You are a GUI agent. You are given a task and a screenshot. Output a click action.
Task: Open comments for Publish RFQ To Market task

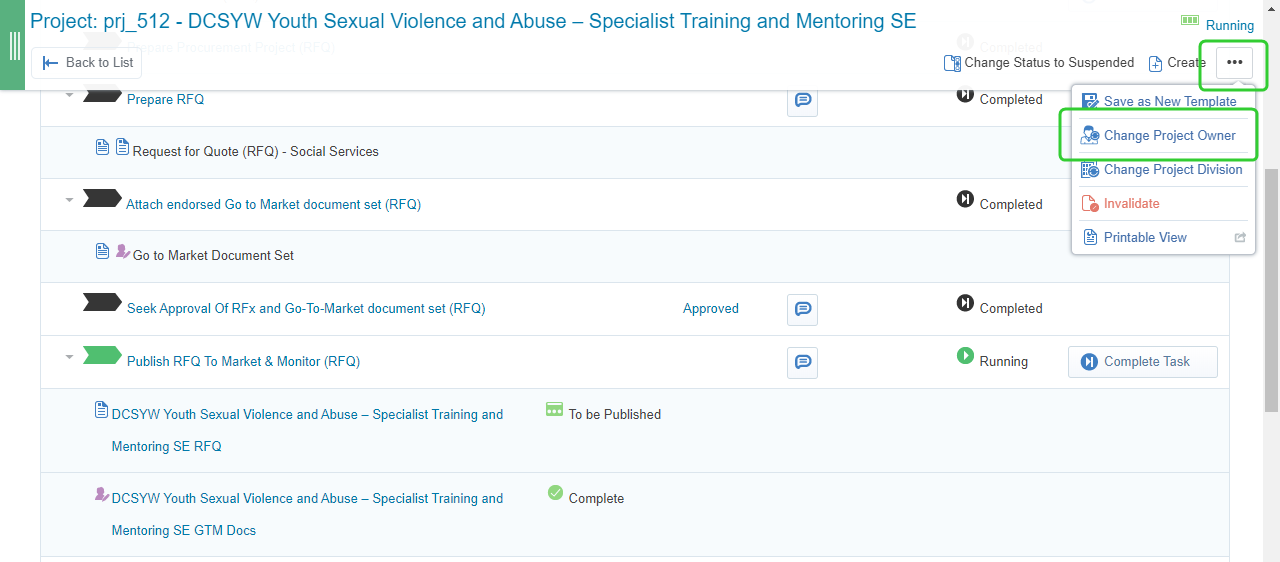pyautogui.click(x=802, y=362)
